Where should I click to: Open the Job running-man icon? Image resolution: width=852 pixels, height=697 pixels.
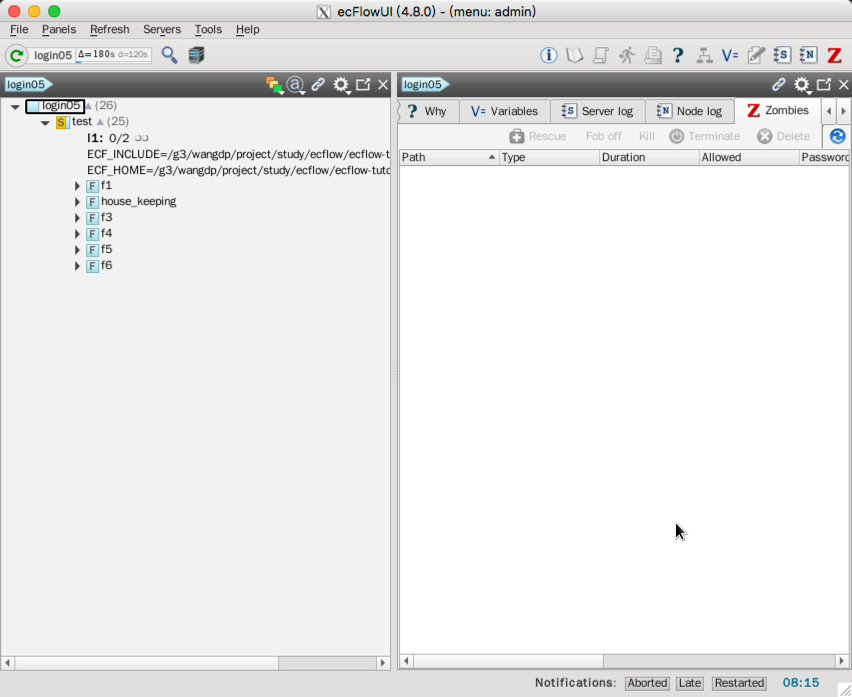point(627,55)
